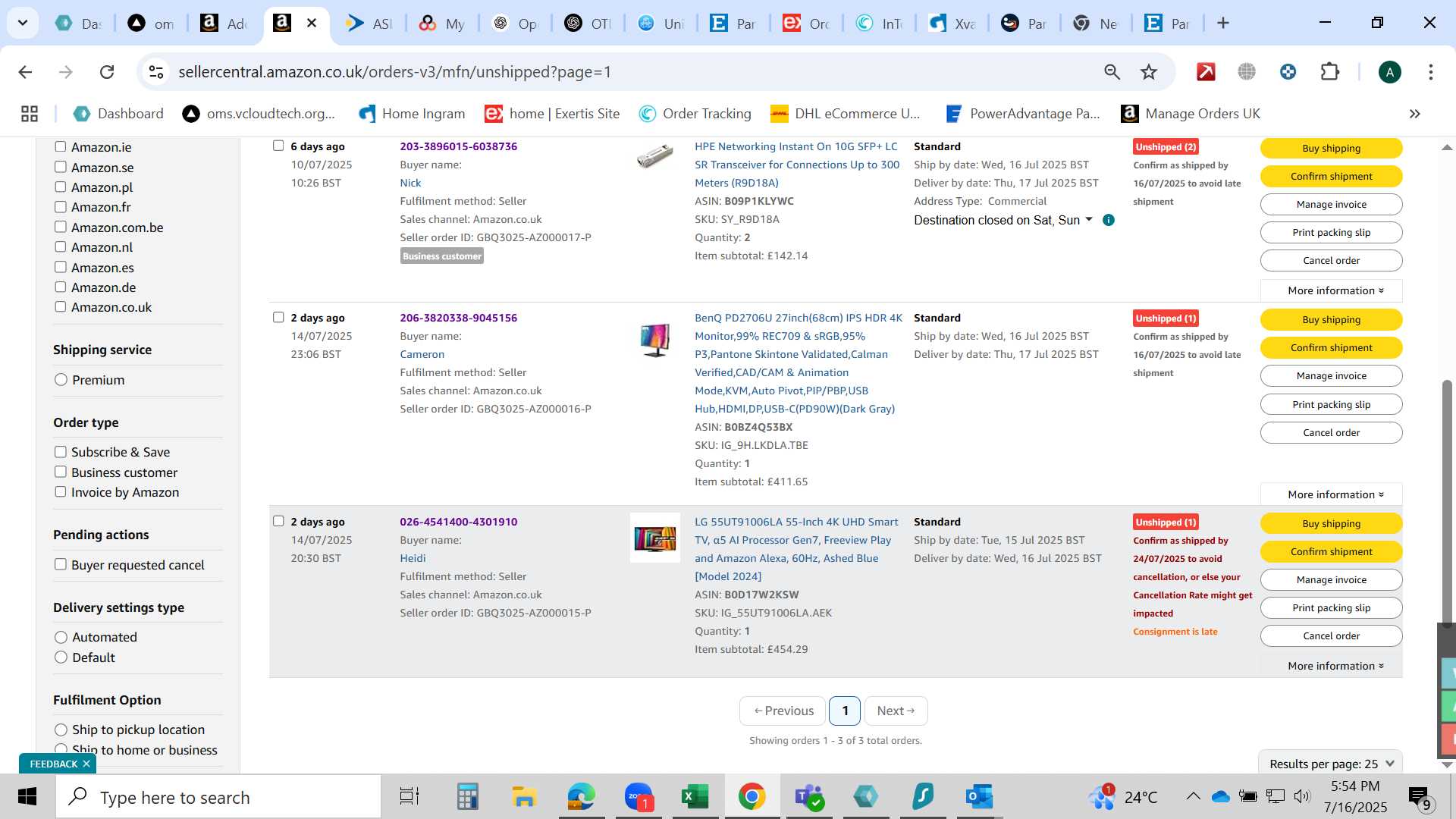The image size is (1456, 819).
Task: Click the info icon beside Destination closed
Action: click(x=1109, y=220)
